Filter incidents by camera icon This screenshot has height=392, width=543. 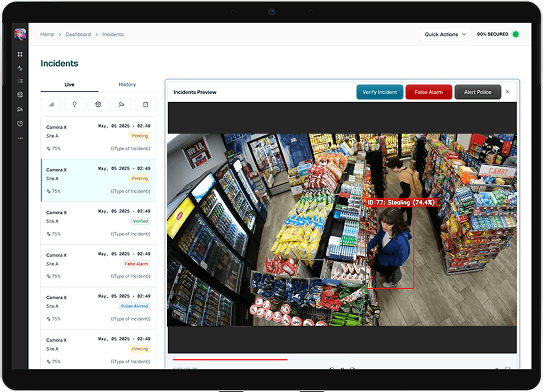tap(122, 104)
